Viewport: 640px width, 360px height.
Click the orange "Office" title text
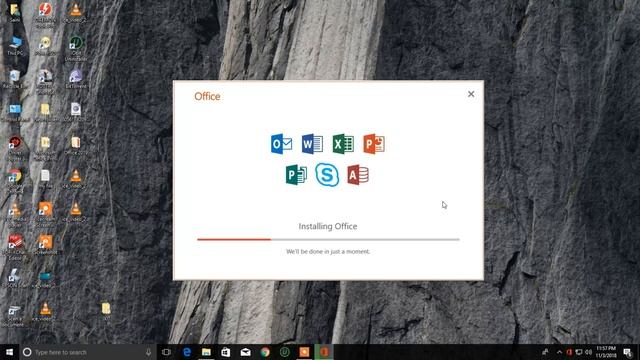(207, 96)
